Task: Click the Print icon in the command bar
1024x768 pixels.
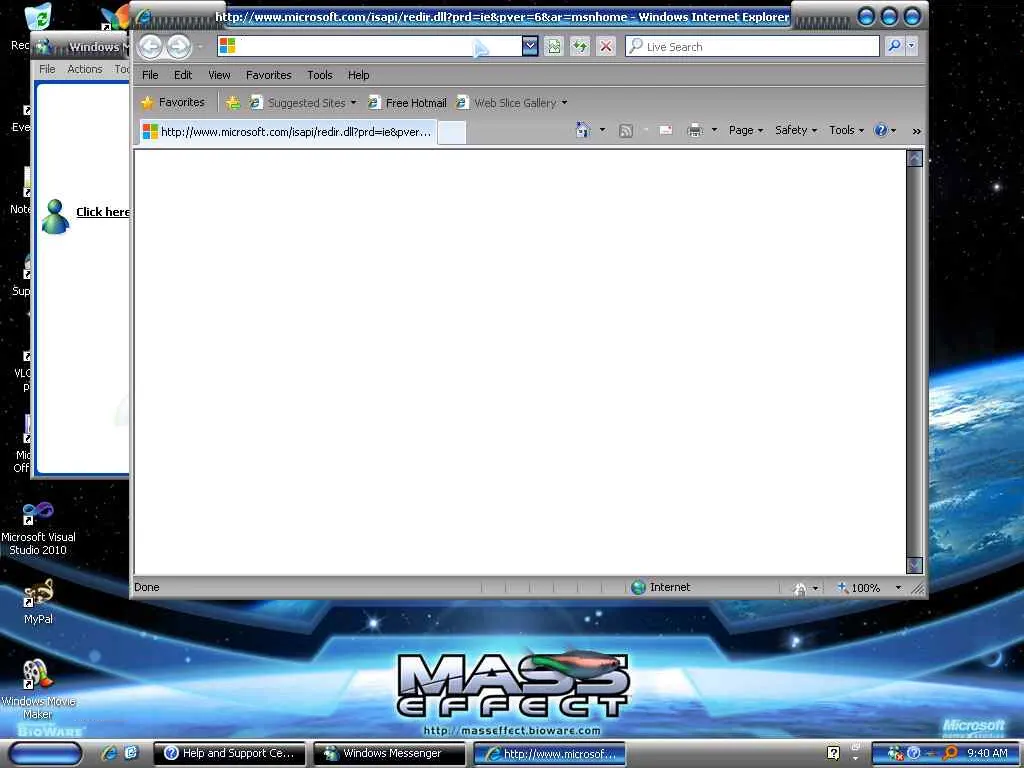Action: 695,131
